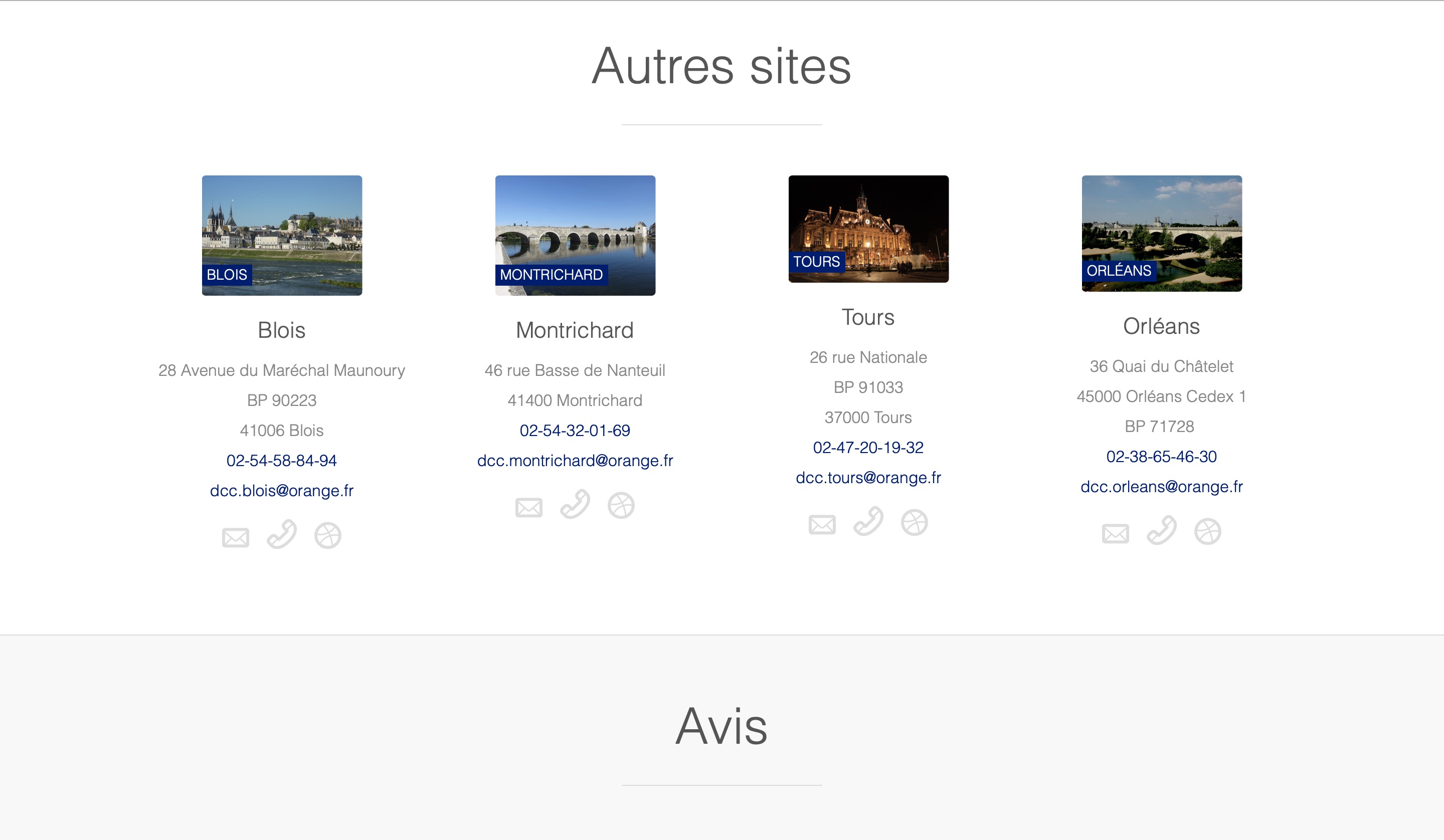Email dcc.montrichard@orange.fr
Viewport: 1444px width, 840px height.
tap(575, 461)
